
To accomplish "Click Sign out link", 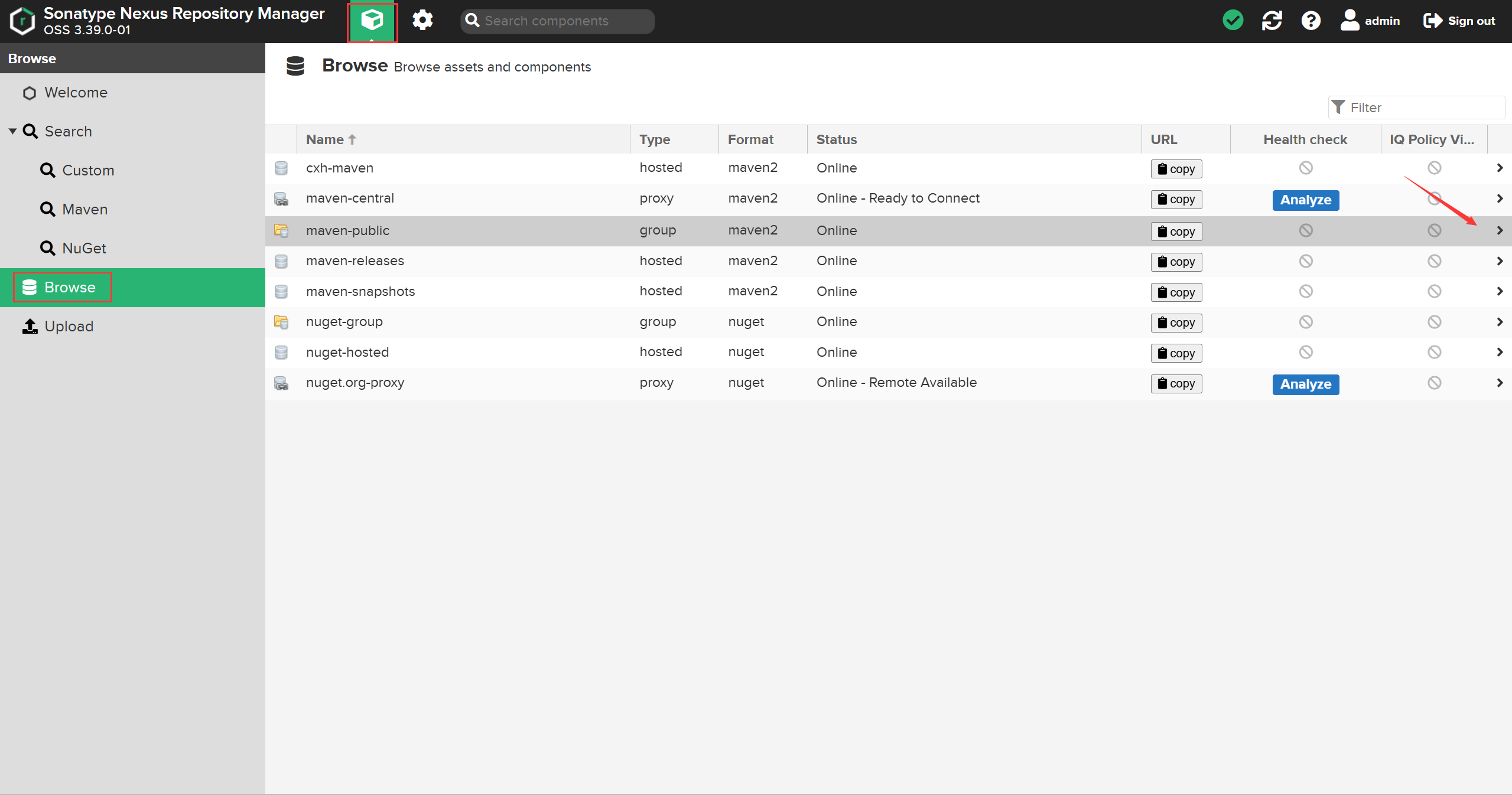I will 1459,21.
